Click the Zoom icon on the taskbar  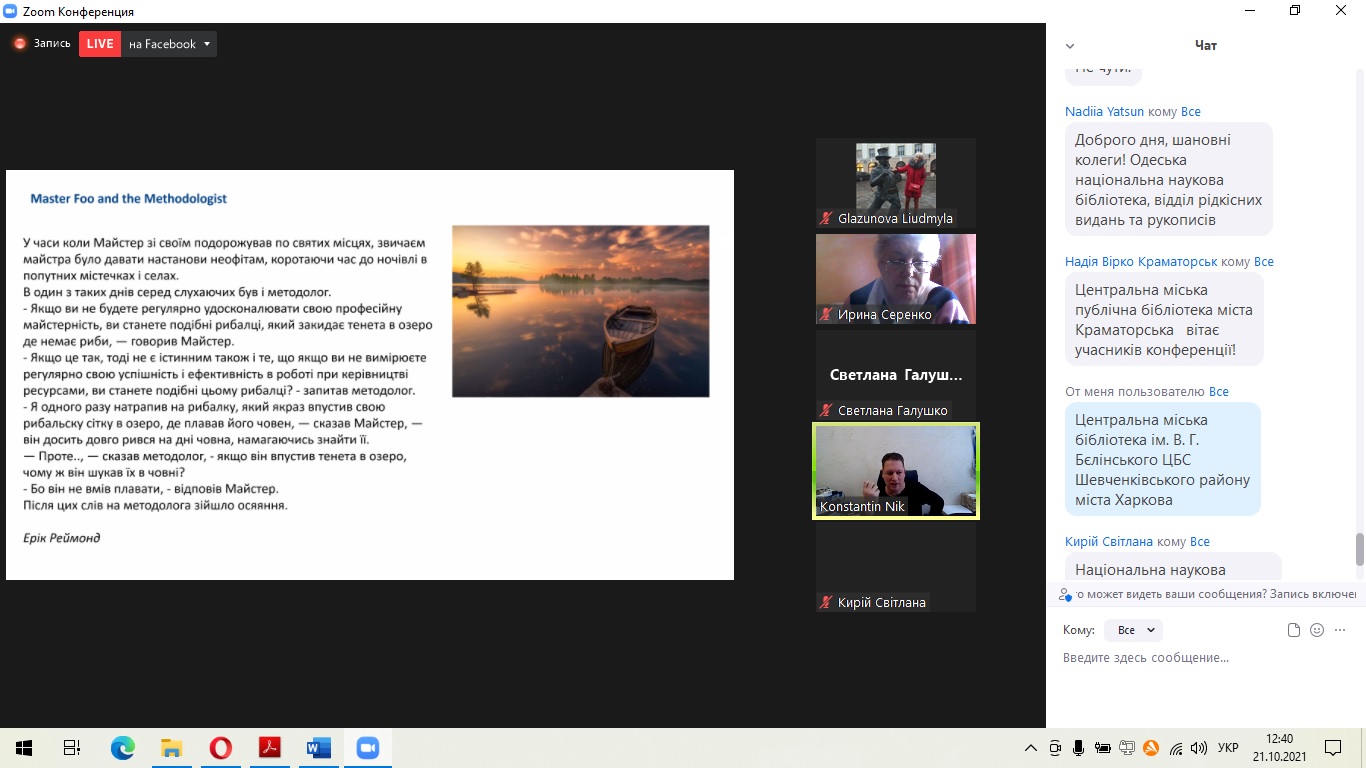pyautogui.click(x=368, y=747)
